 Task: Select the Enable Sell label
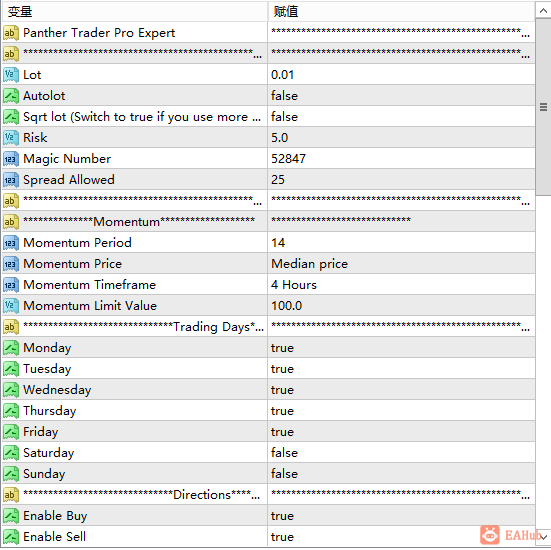point(54,537)
